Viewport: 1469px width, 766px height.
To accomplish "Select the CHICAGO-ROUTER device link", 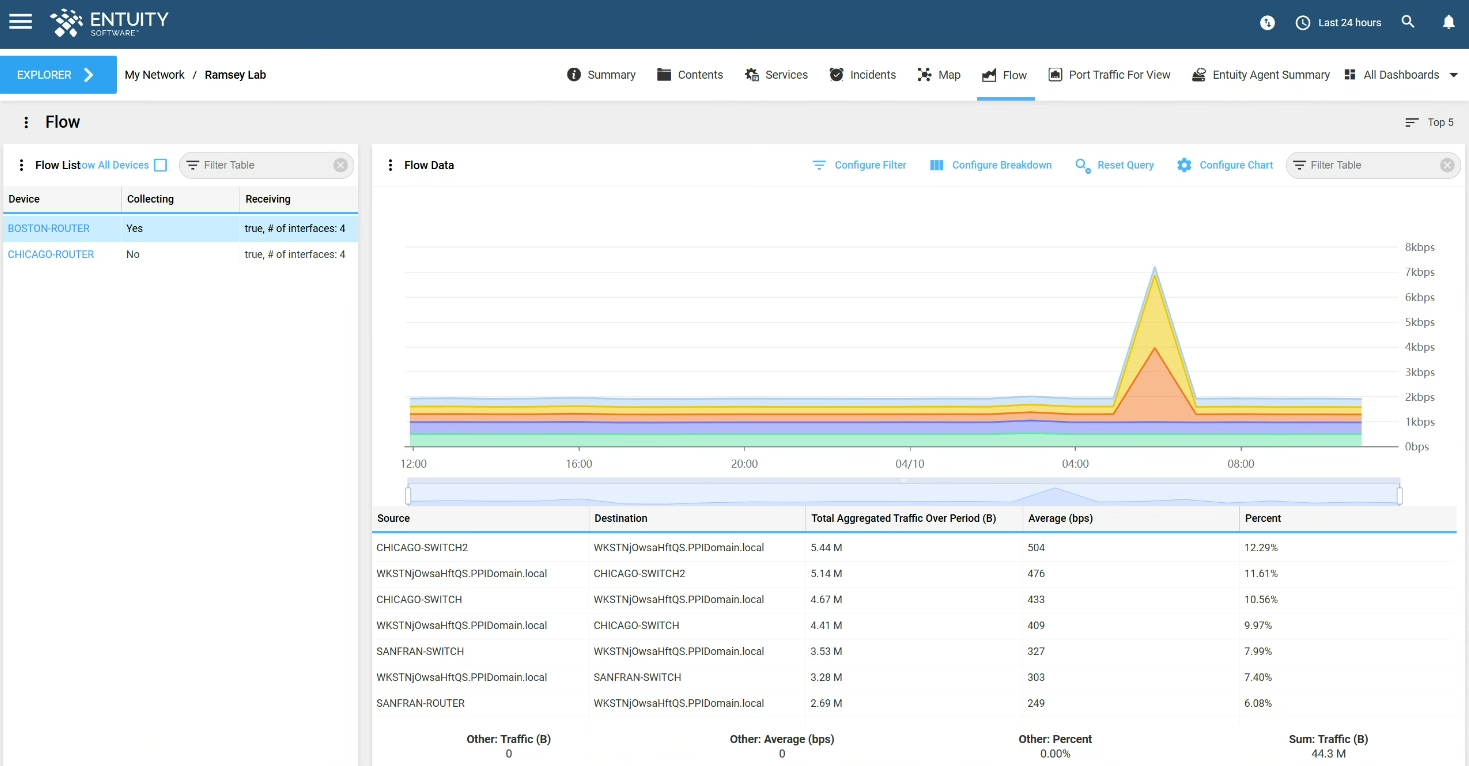I will [51, 254].
